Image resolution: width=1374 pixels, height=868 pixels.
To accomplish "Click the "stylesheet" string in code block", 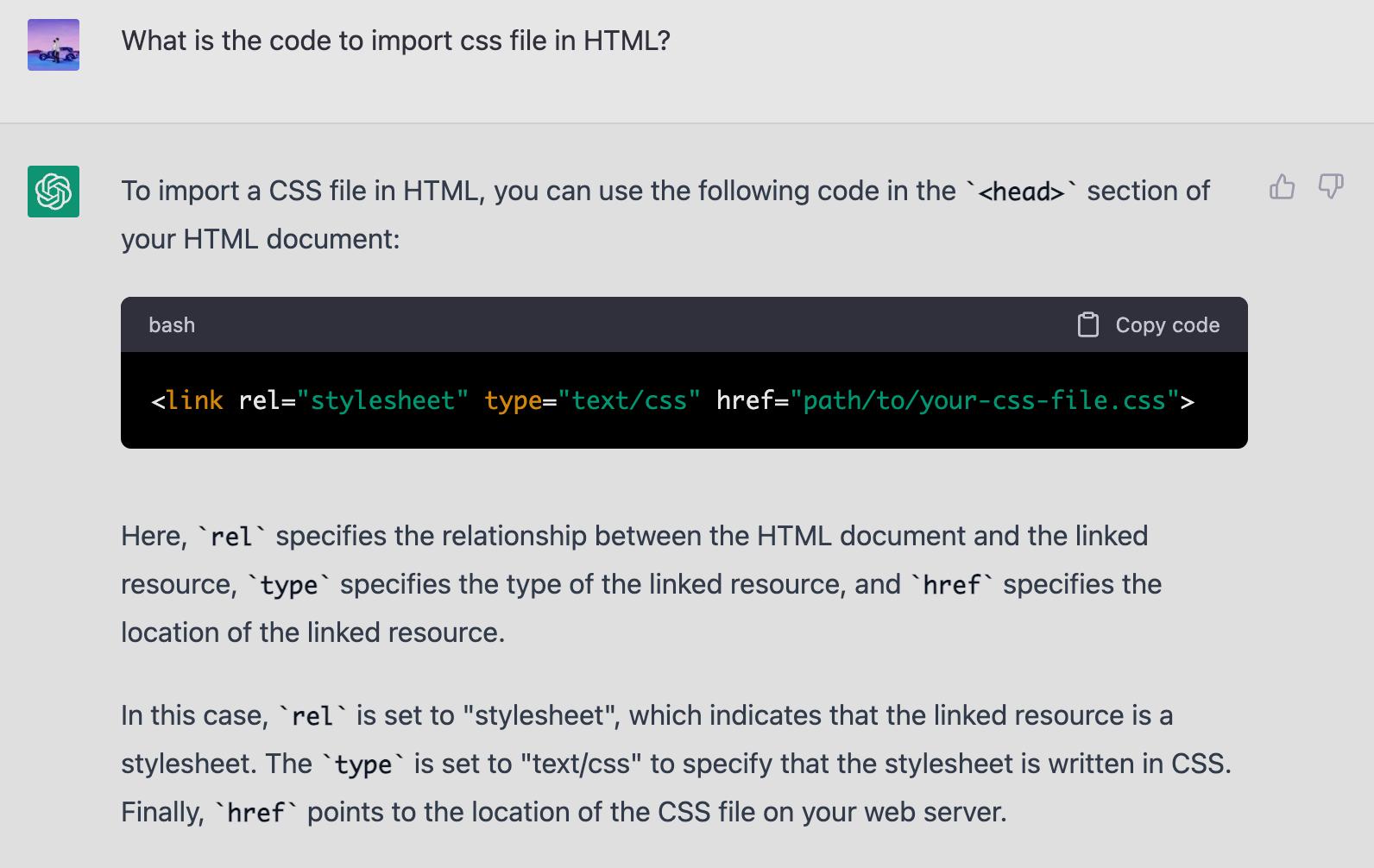I will click(382, 400).
